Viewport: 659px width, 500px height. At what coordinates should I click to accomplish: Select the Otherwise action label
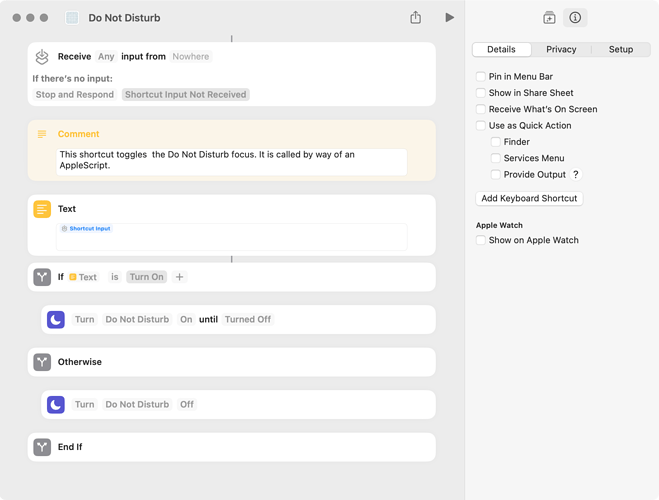(80, 362)
